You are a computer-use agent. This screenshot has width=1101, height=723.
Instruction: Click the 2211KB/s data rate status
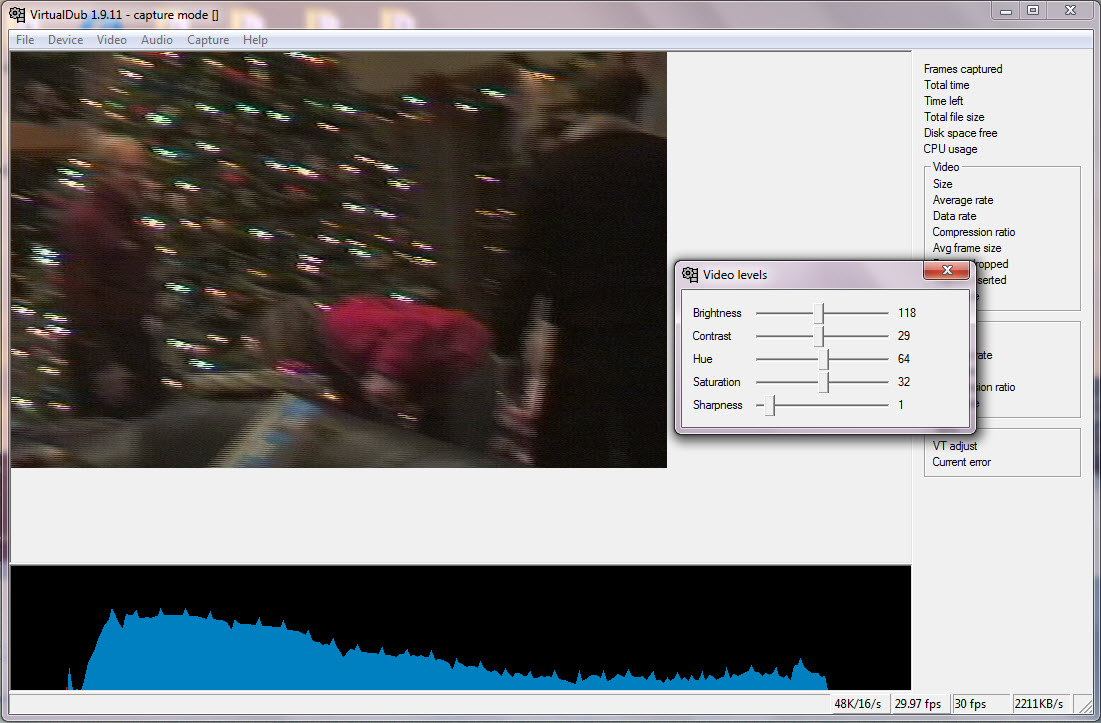1039,703
